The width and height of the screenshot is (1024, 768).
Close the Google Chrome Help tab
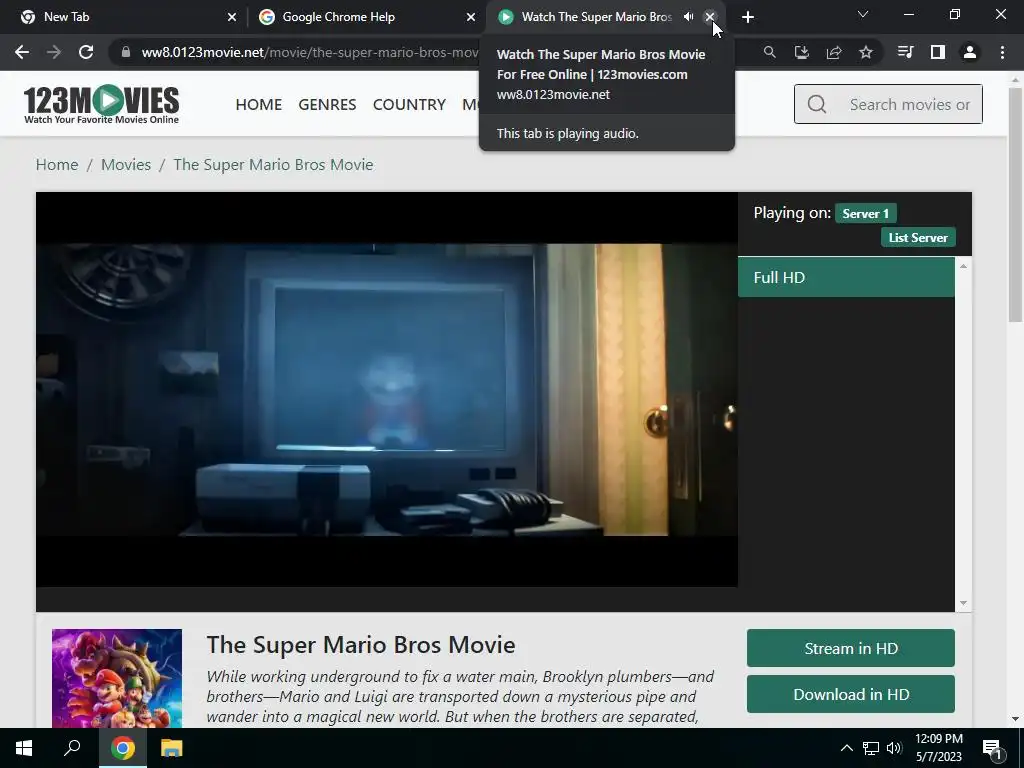tap(471, 17)
